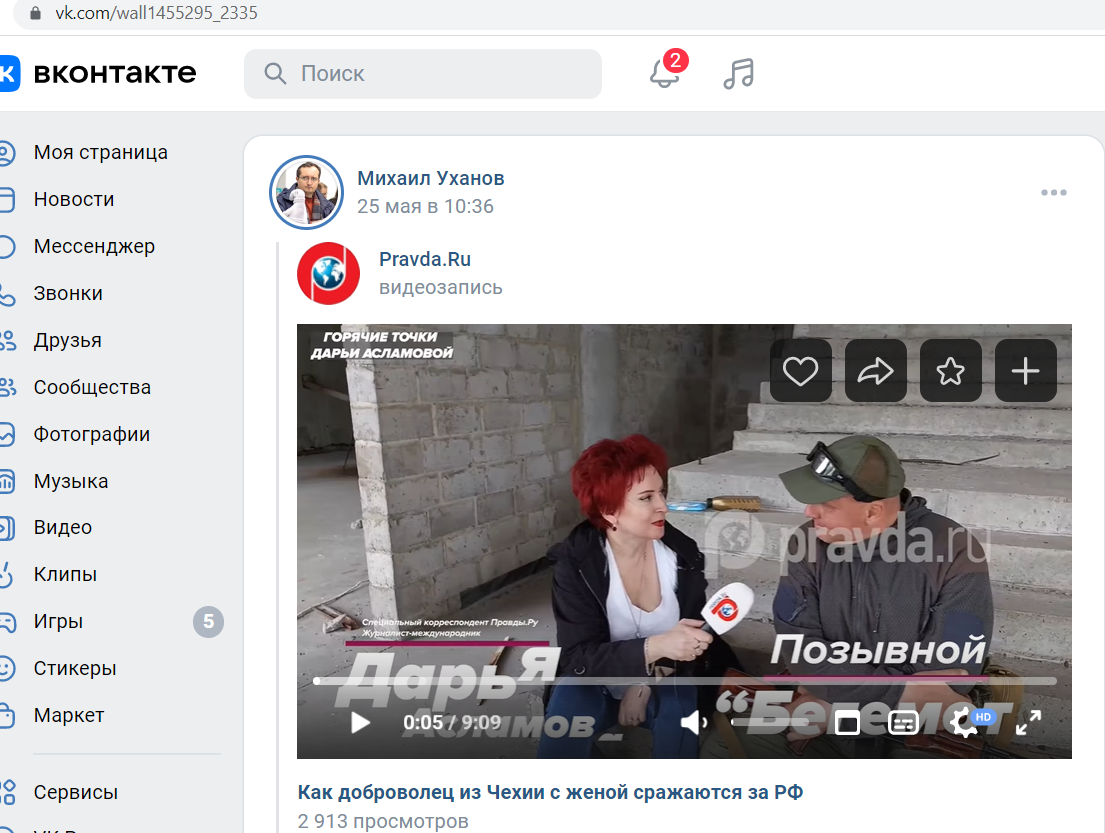Open Музыка section
Viewport: 1105px width, 833px height.
point(71,481)
